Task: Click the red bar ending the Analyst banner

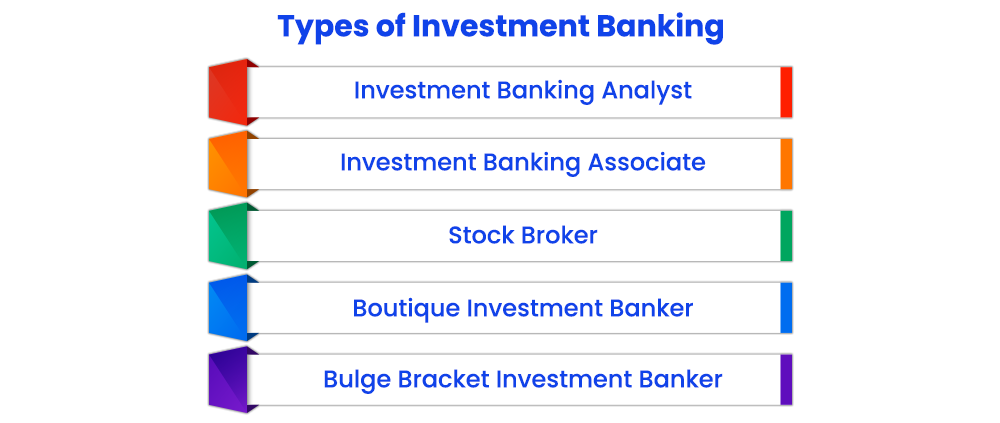Action: pyautogui.click(x=786, y=92)
